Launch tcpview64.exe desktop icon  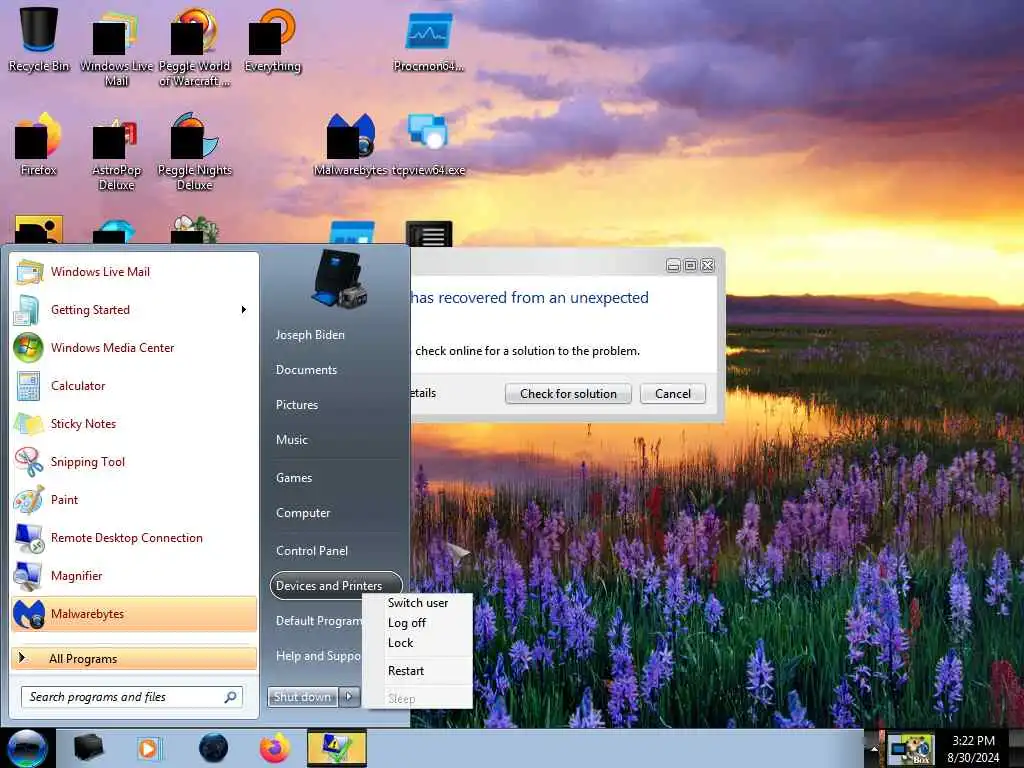(428, 145)
